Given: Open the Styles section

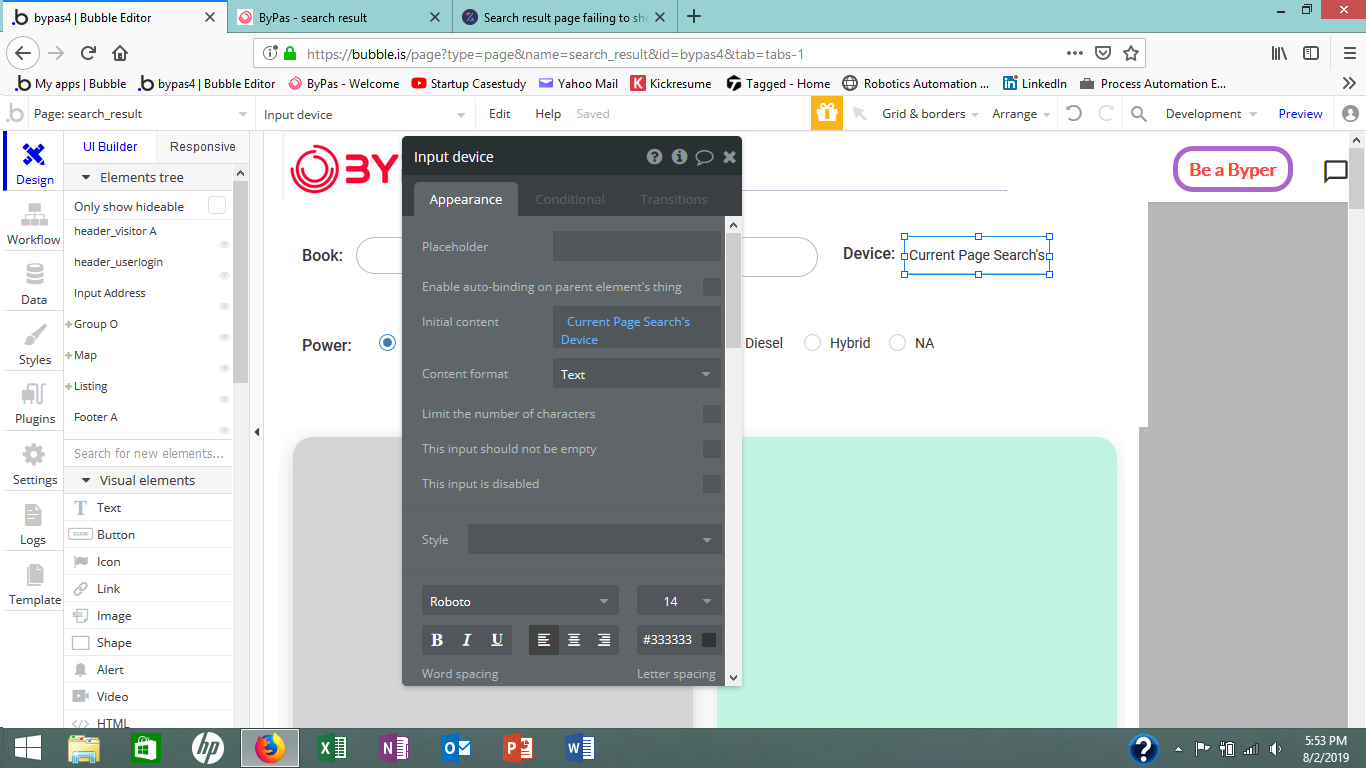Looking at the screenshot, I should point(34,344).
